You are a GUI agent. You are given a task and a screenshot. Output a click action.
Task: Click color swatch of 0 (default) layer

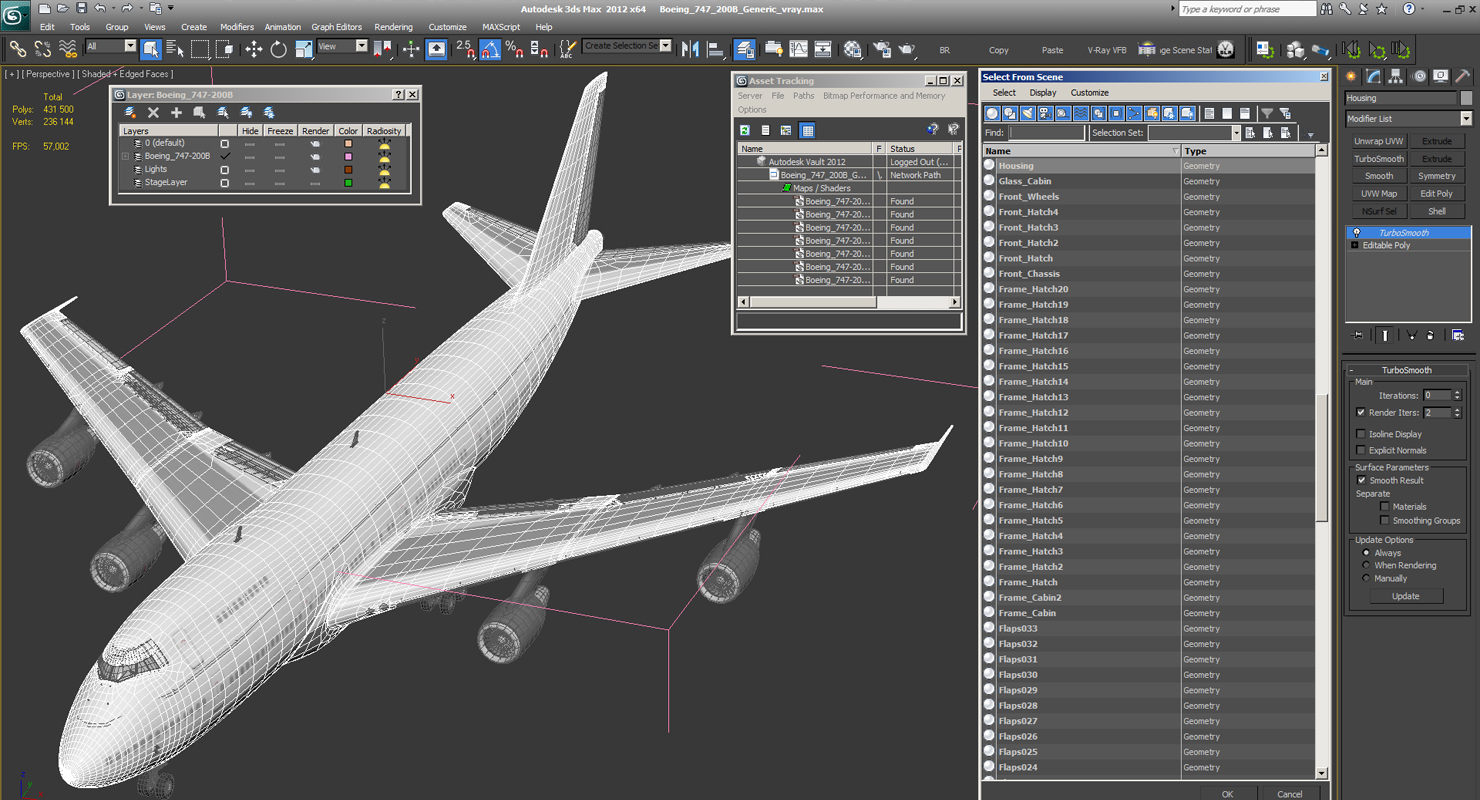coord(348,144)
